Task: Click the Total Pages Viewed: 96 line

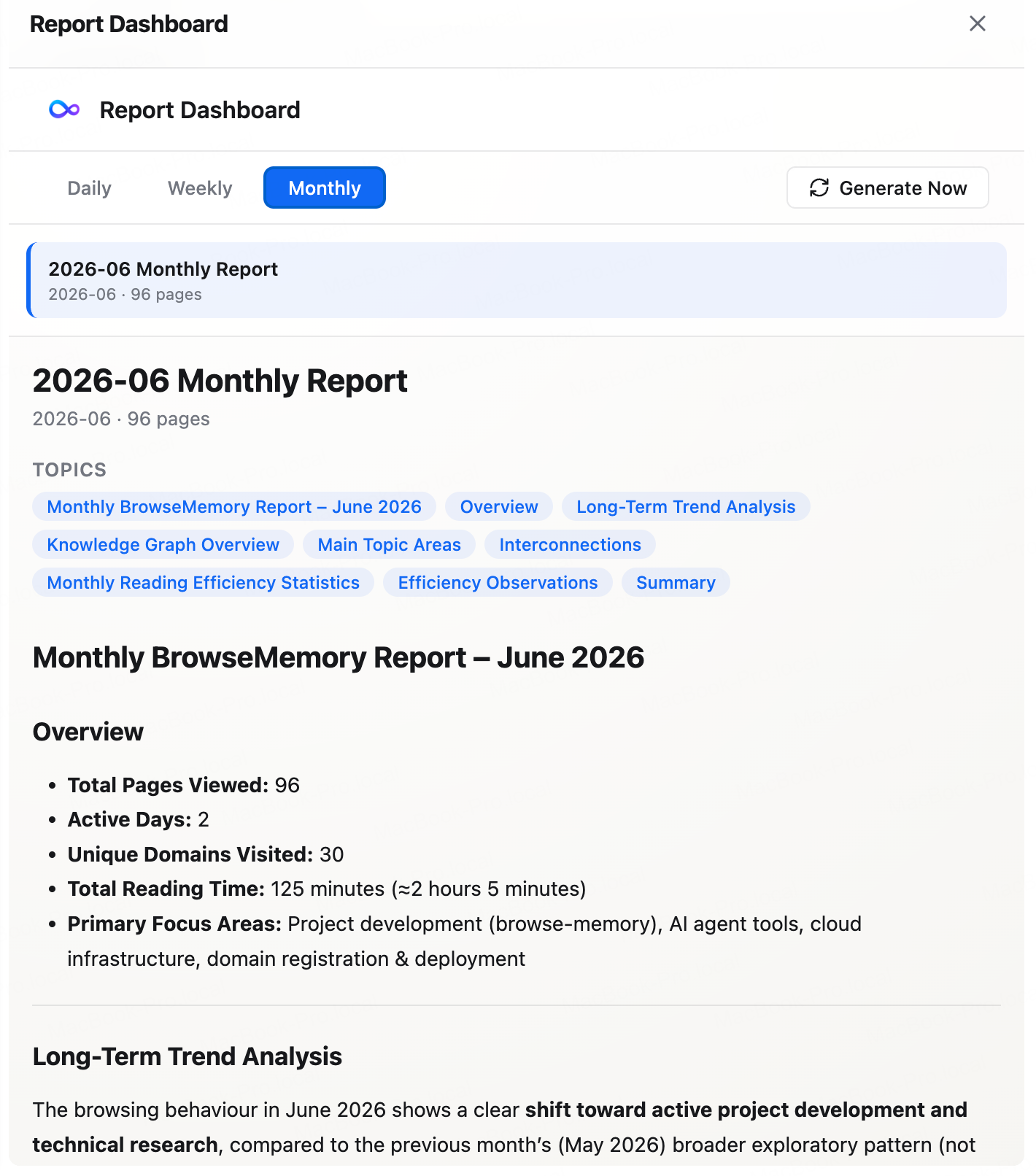Action: pyautogui.click(x=184, y=785)
